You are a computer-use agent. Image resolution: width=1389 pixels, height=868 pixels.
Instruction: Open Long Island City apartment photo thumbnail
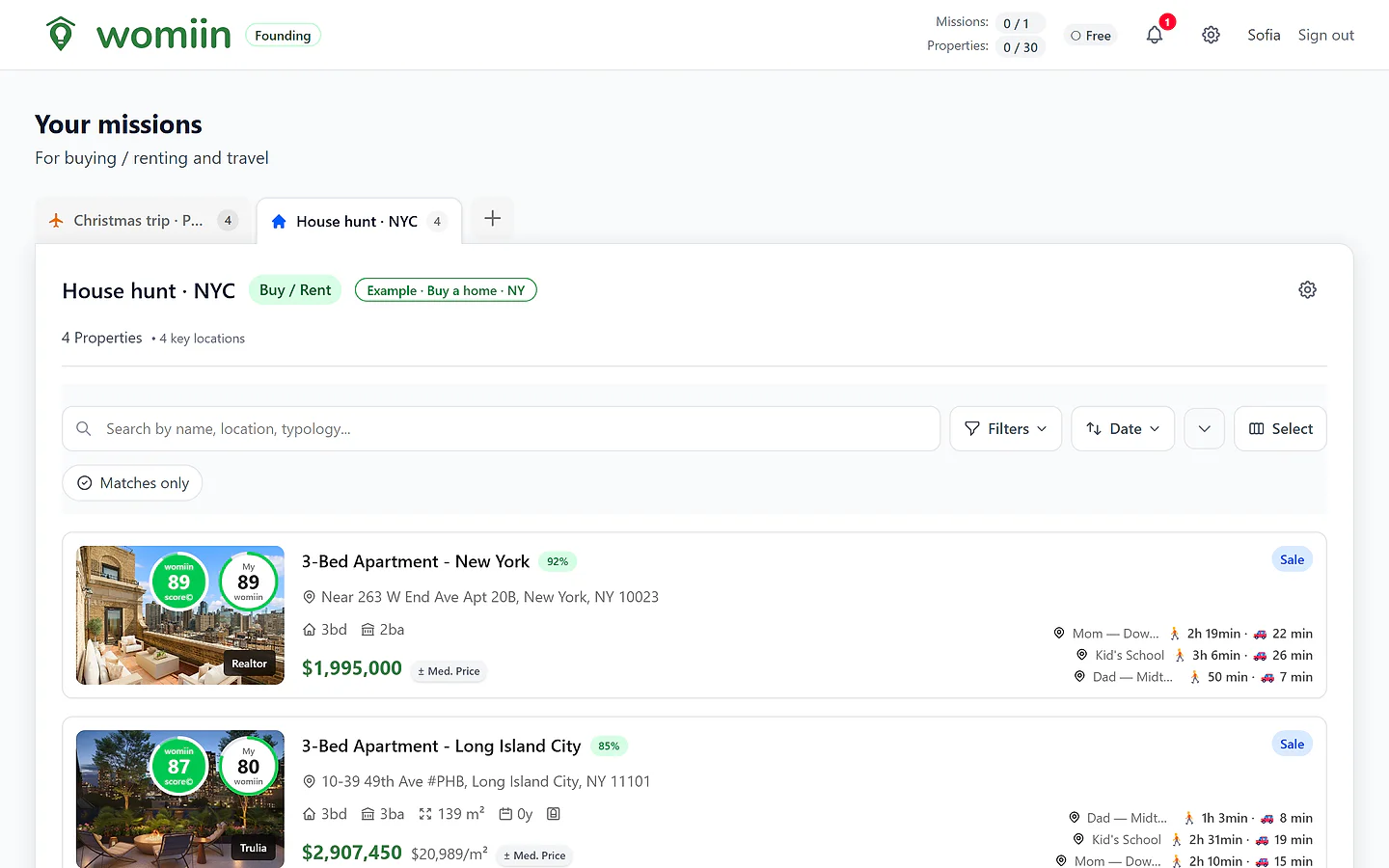click(180, 799)
